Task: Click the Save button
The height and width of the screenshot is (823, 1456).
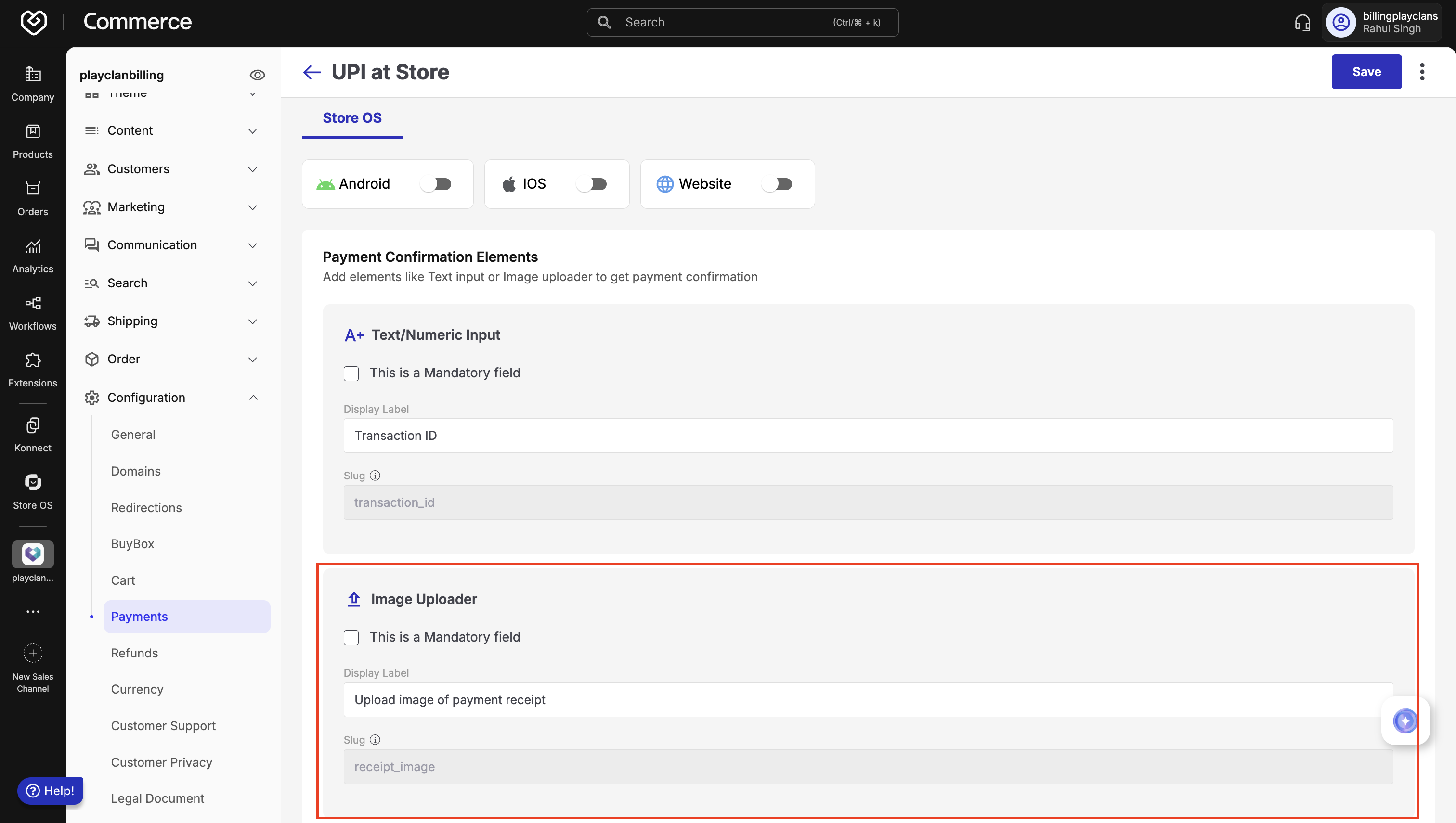Action: 1366,72
